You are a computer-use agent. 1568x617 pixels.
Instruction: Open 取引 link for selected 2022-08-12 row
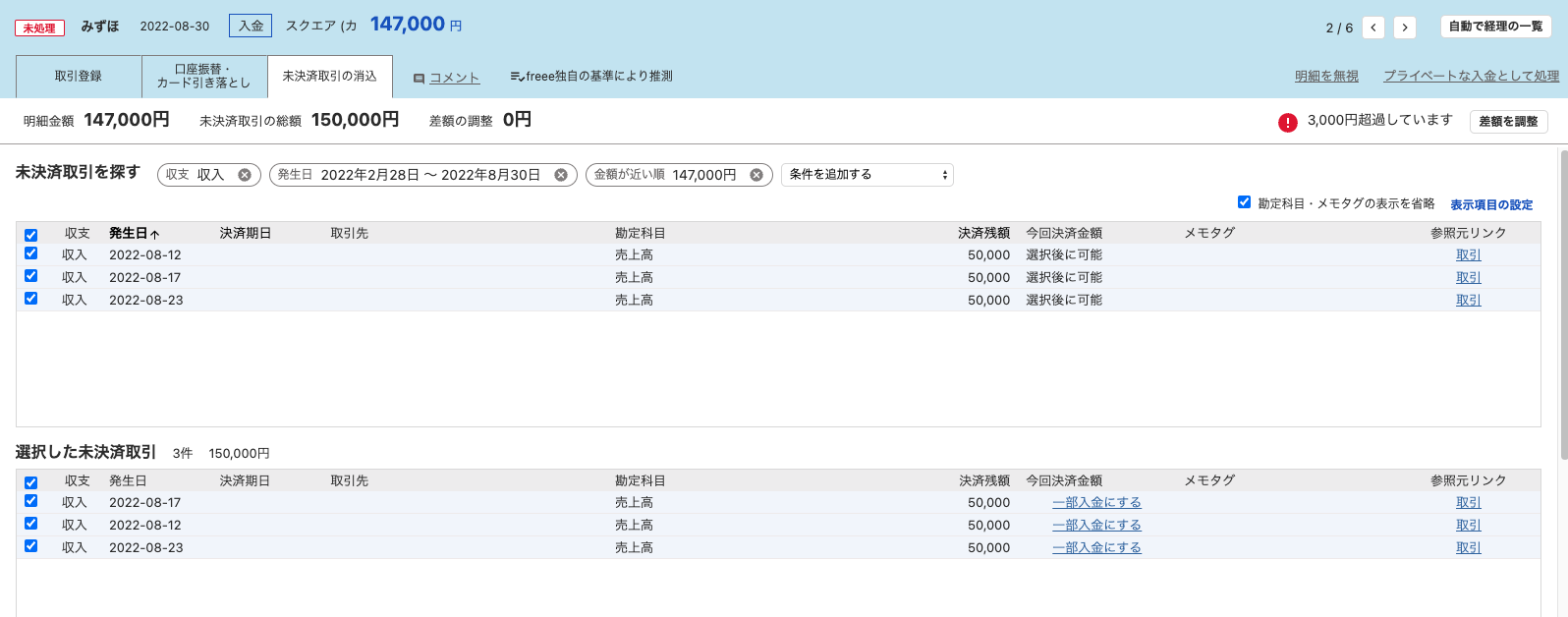[x=1469, y=526]
